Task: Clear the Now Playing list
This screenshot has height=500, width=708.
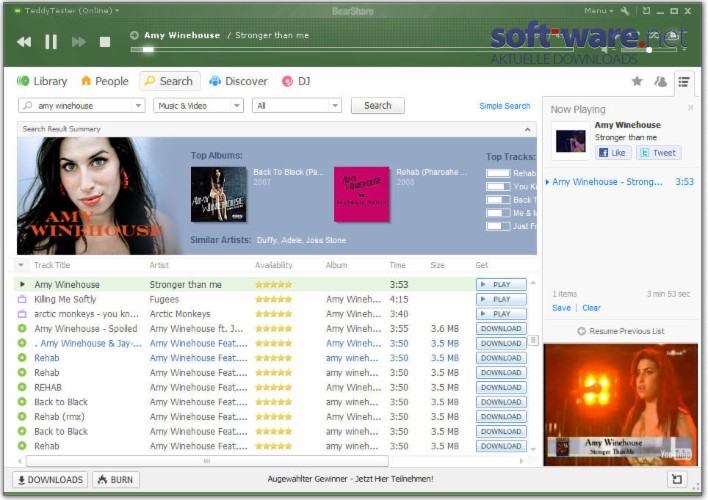Action: tap(592, 308)
